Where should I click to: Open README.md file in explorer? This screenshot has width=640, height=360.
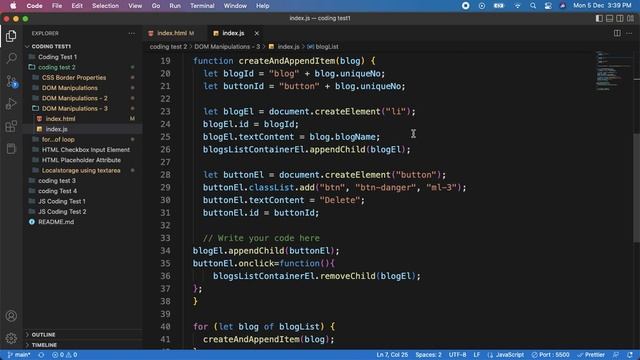coord(56,222)
